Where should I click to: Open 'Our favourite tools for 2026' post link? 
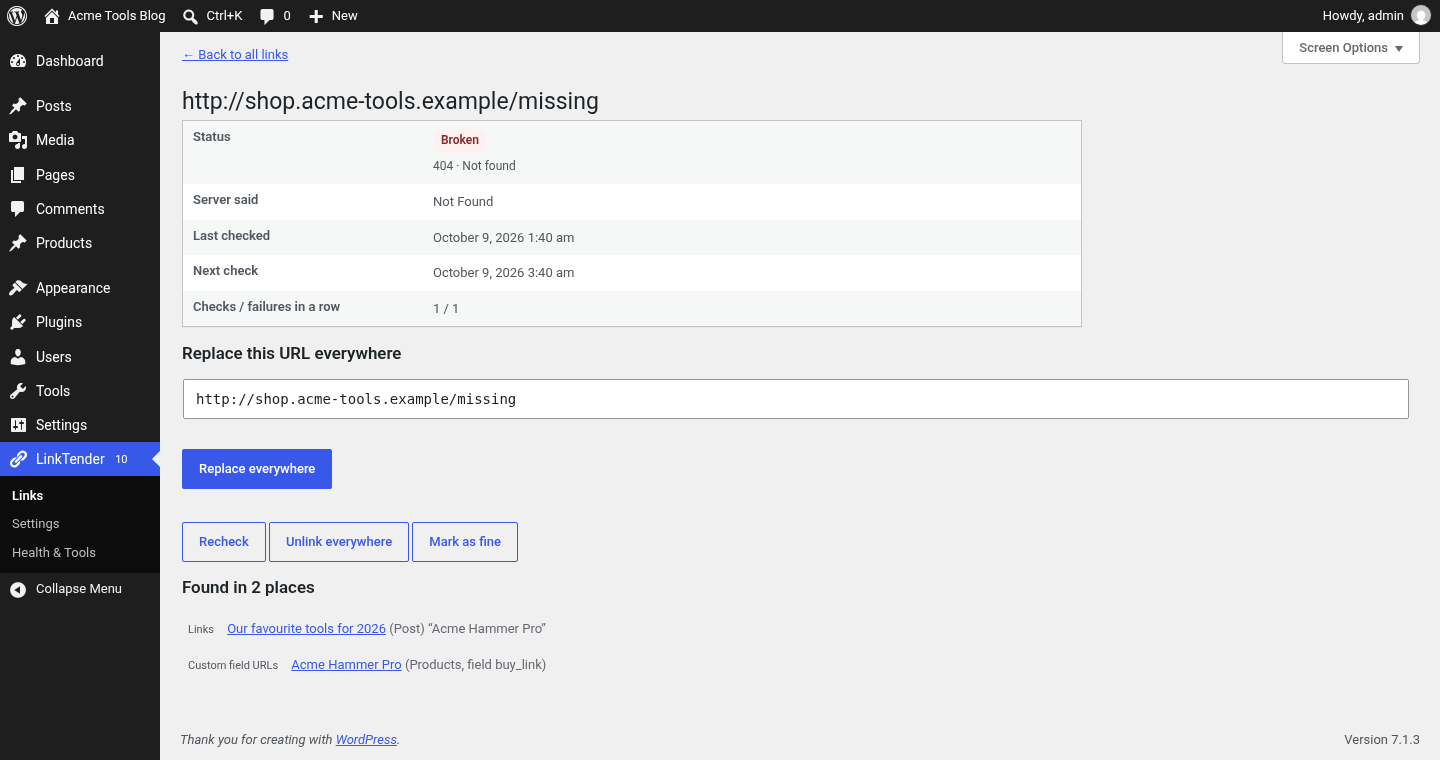click(306, 629)
